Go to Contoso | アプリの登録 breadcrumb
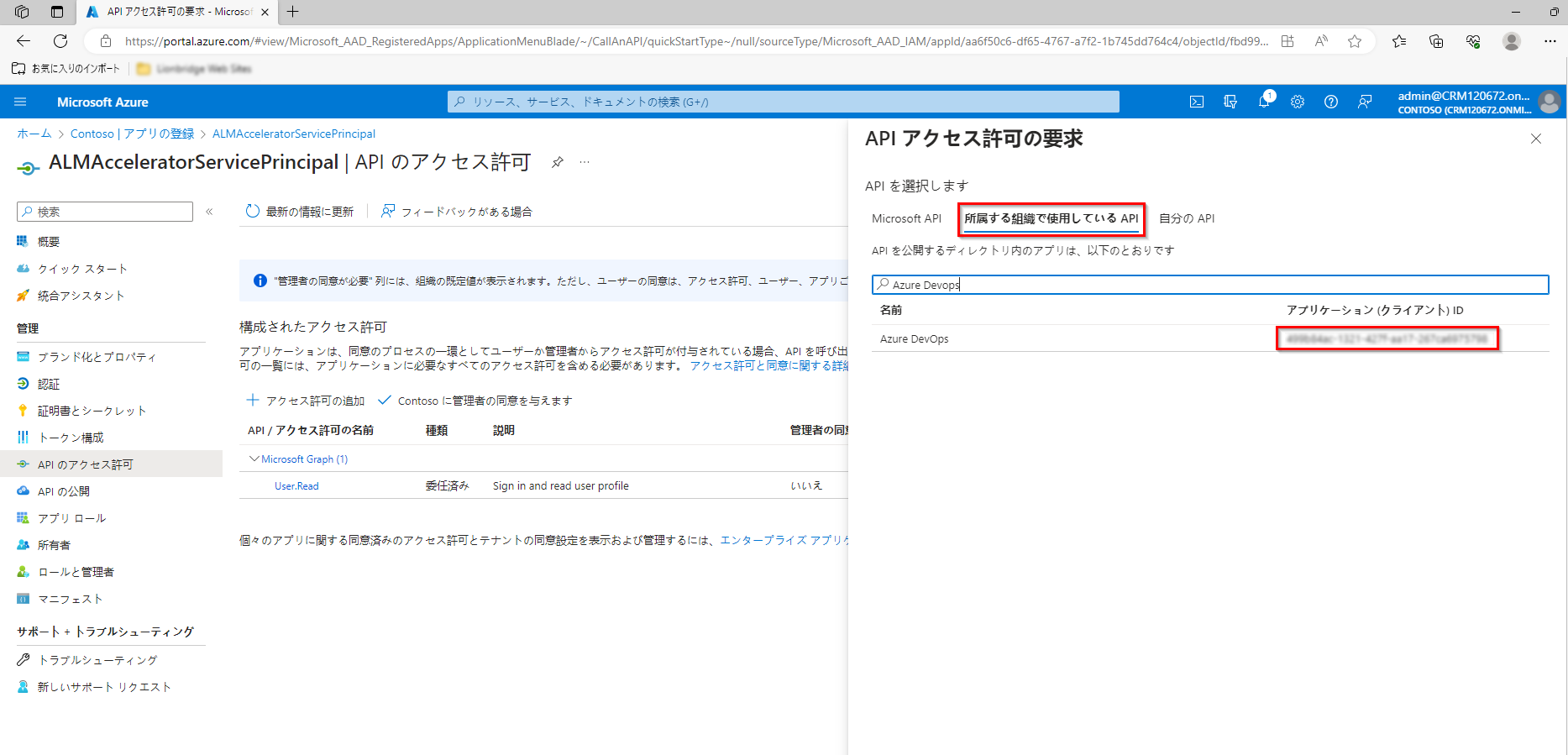Screen dimensions: 1568x755 [132, 134]
